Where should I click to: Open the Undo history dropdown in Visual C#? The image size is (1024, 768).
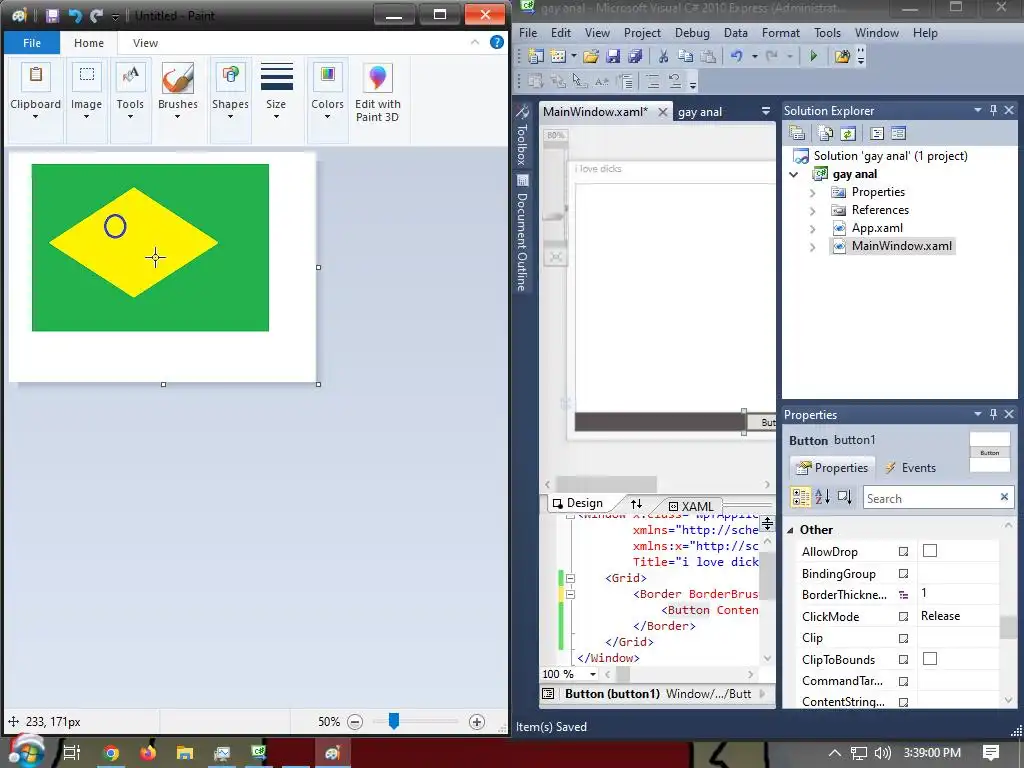pyautogui.click(x=754, y=56)
